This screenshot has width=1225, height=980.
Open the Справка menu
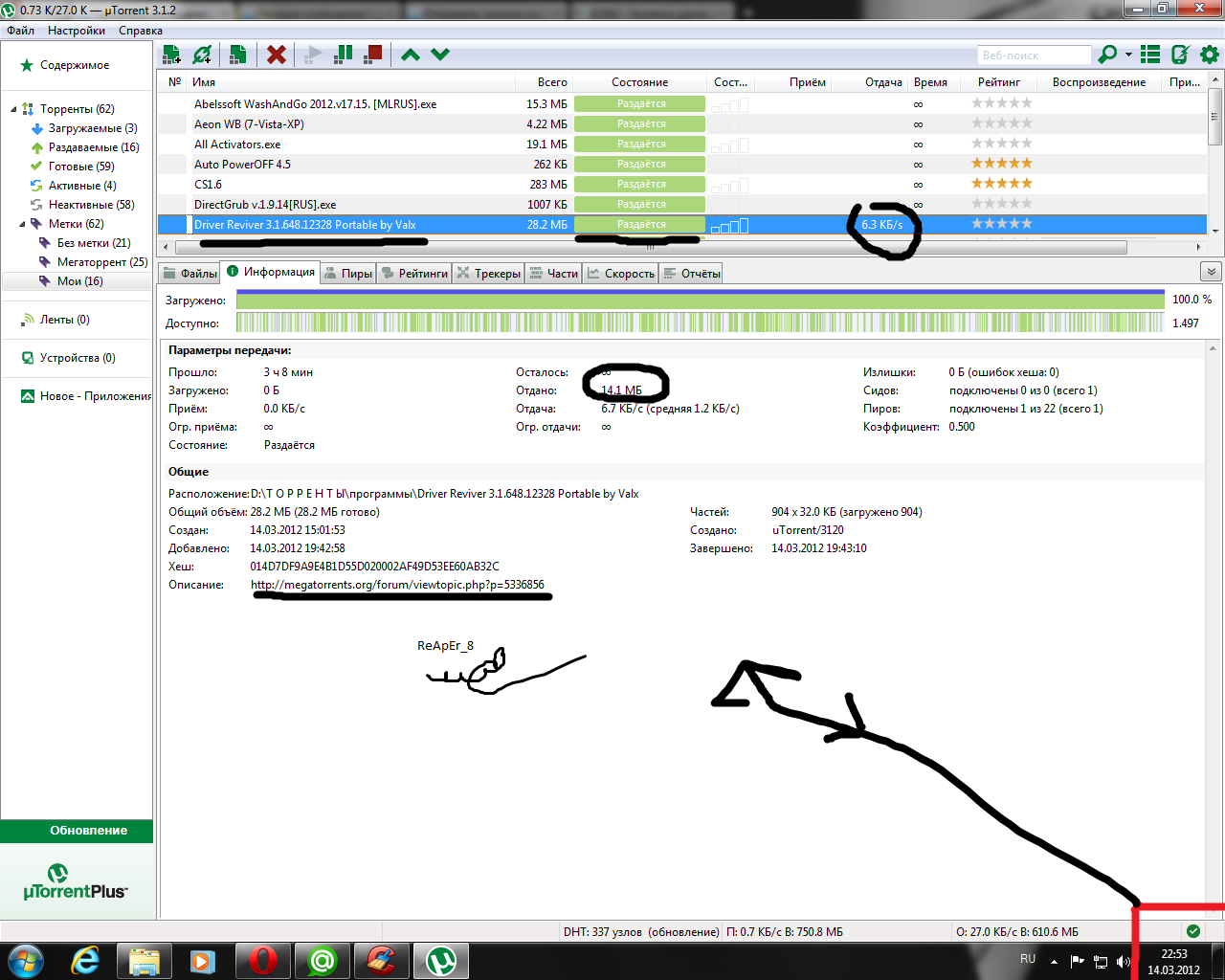[x=141, y=31]
